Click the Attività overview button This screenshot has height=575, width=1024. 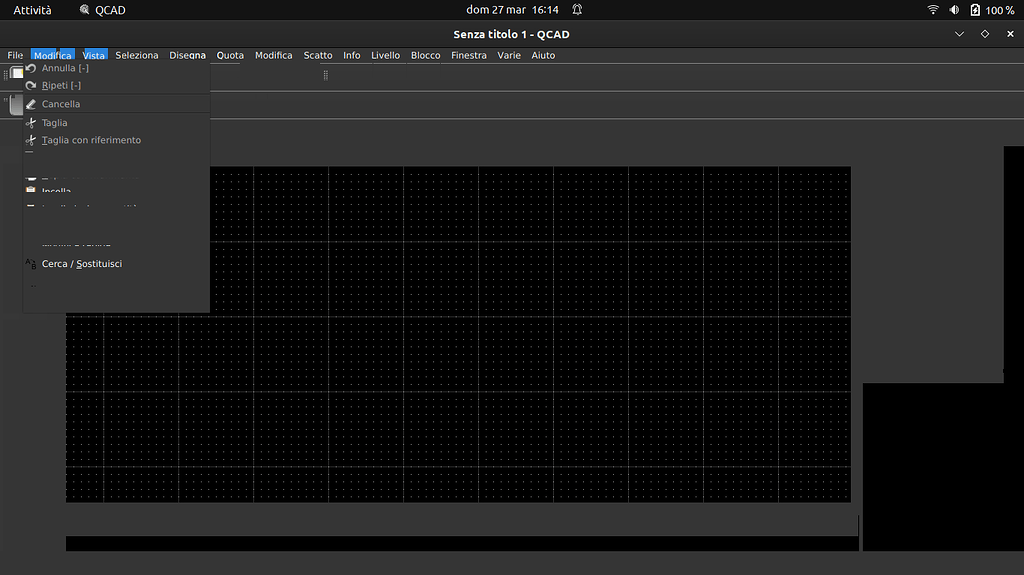pos(32,10)
